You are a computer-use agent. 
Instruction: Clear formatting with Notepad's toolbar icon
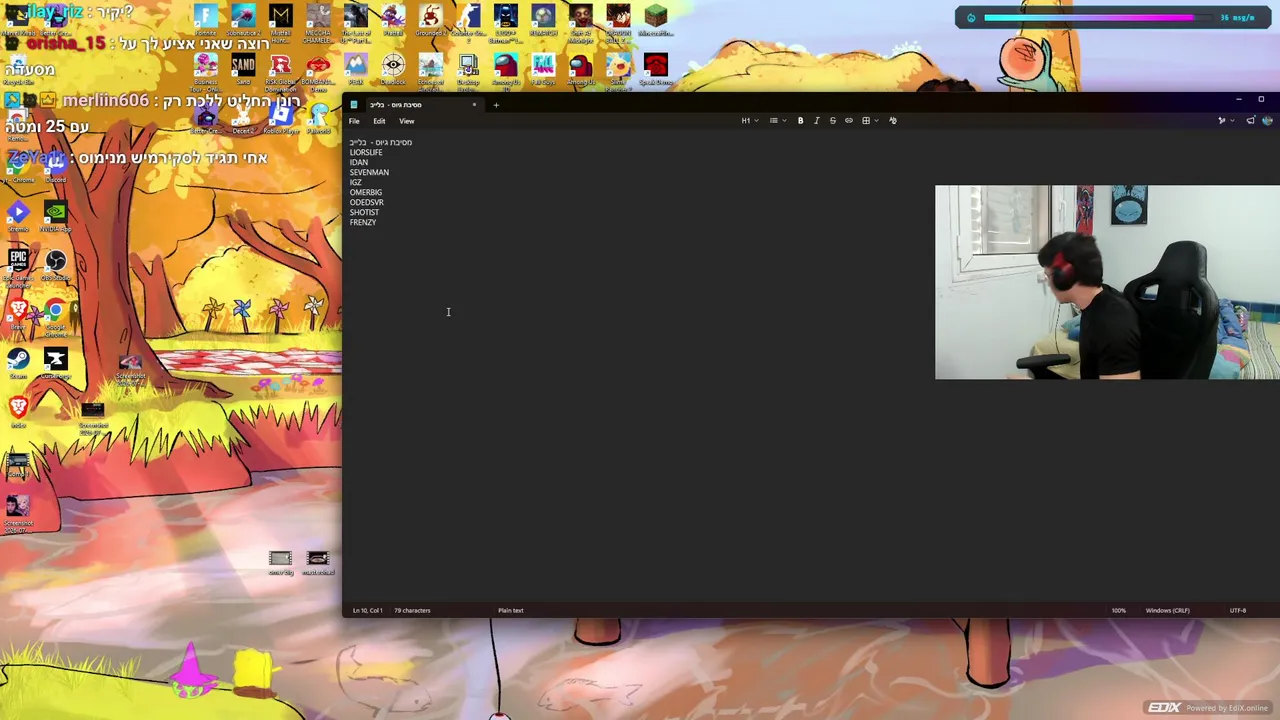point(893,121)
